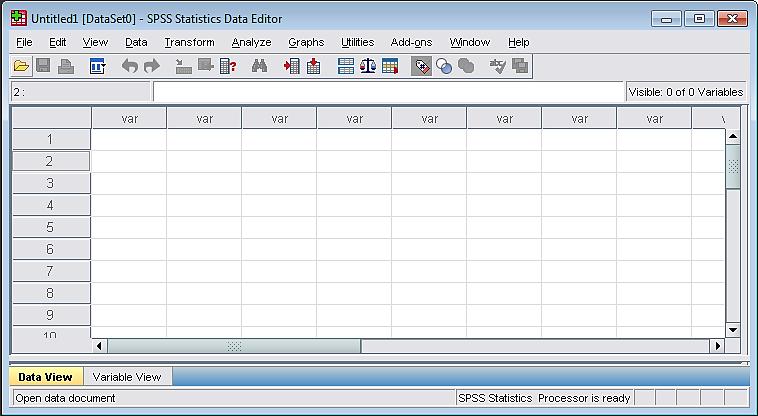The height and width of the screenshot is (416, 758).
Task: Select row header 1
Action: [51, 139]
